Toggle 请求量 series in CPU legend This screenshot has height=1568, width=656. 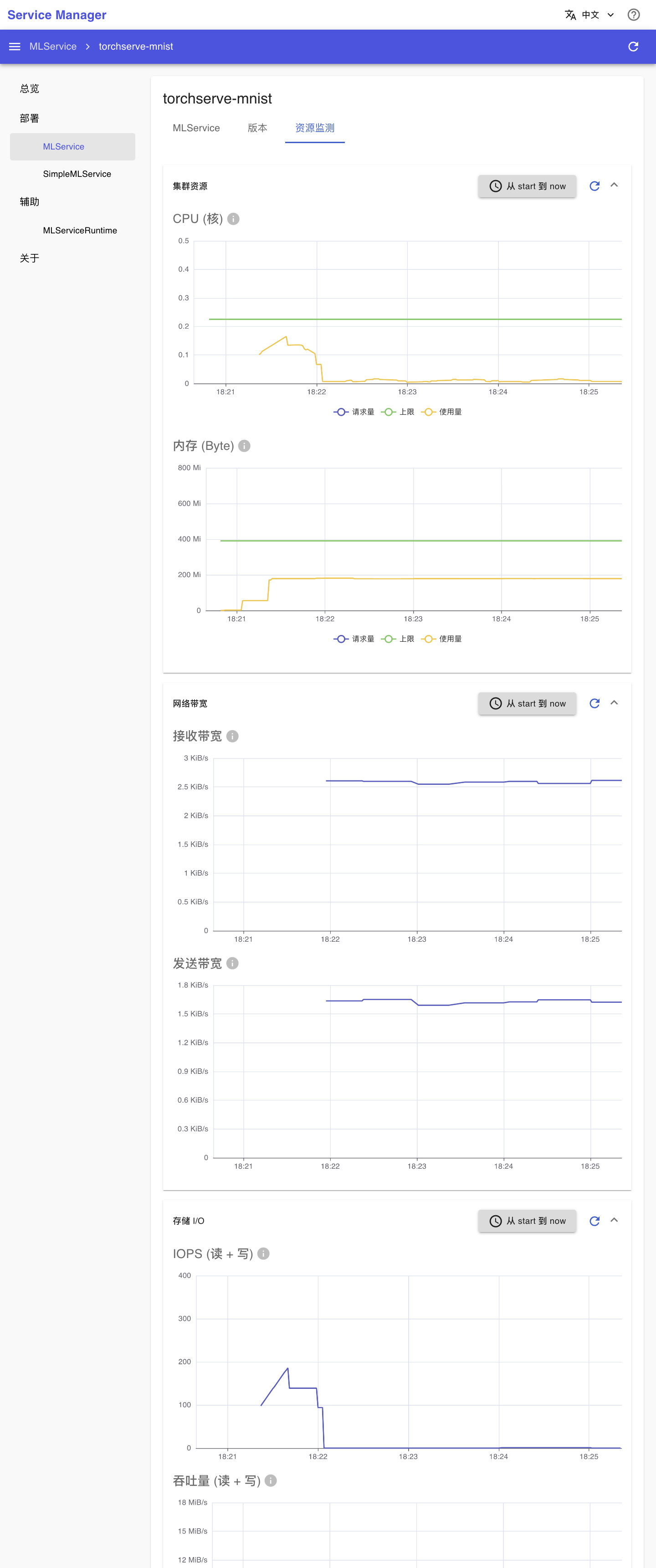tap(354, 412)
